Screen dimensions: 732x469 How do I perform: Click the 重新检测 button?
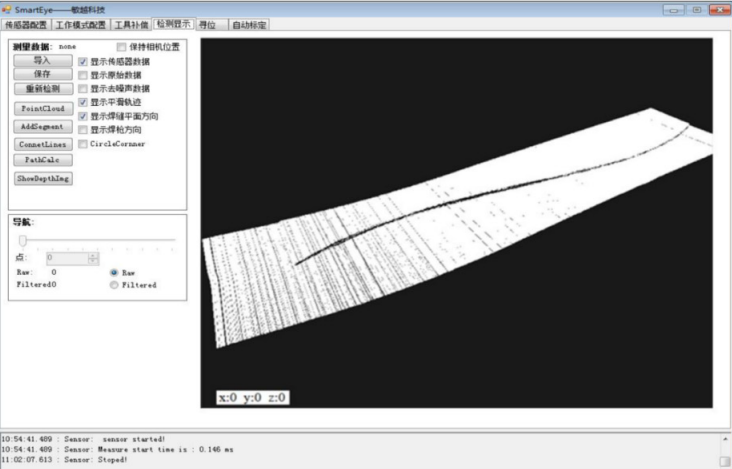[x=43, y=89]
